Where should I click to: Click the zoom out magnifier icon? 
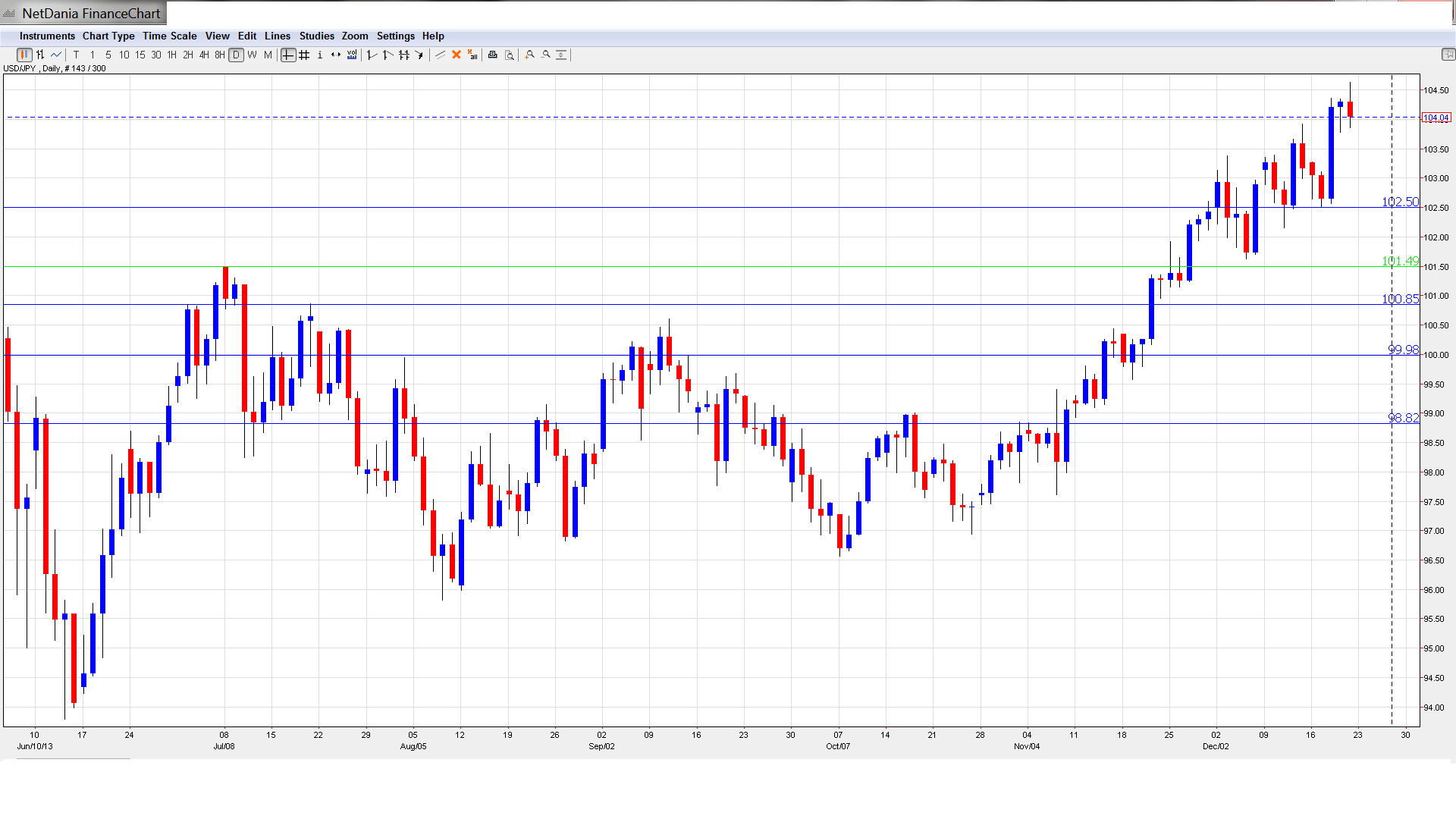pos(546,55)
